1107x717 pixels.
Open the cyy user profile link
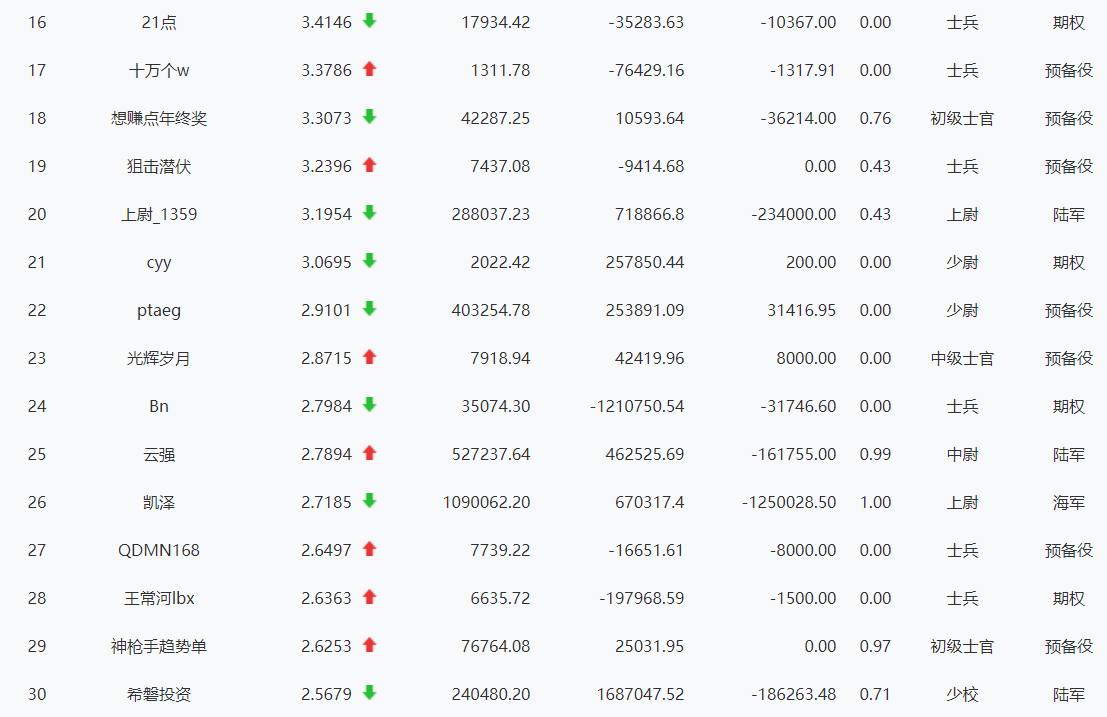[159, 262]
